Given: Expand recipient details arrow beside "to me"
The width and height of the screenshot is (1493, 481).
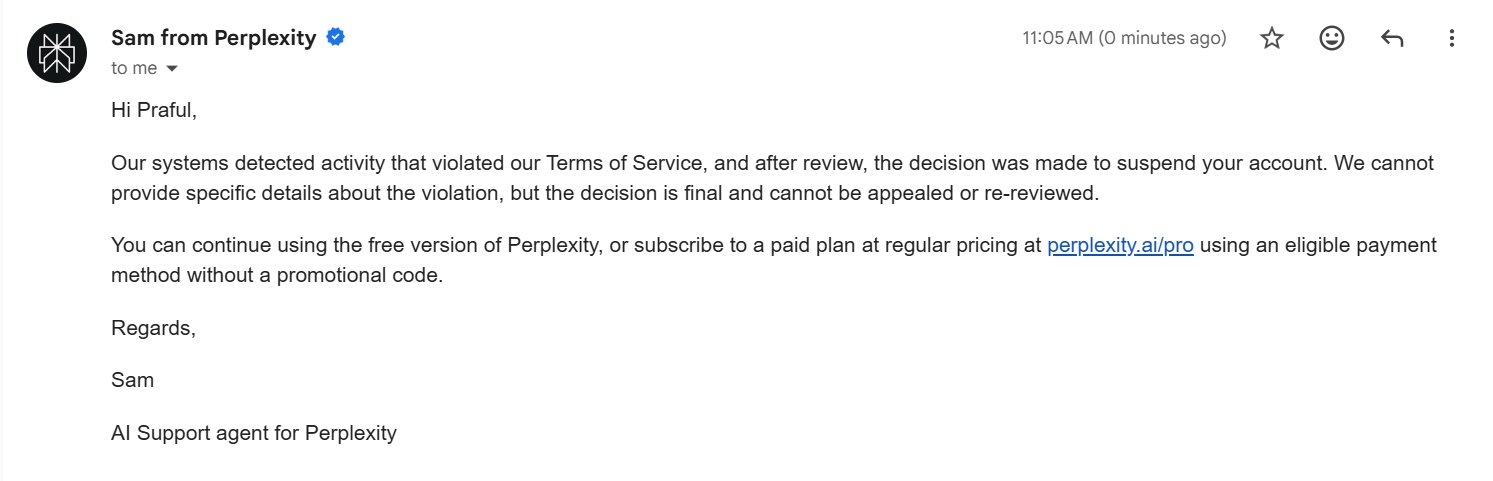Looking at the screenshot, I should pyautogui.click(x=171, y=69).
